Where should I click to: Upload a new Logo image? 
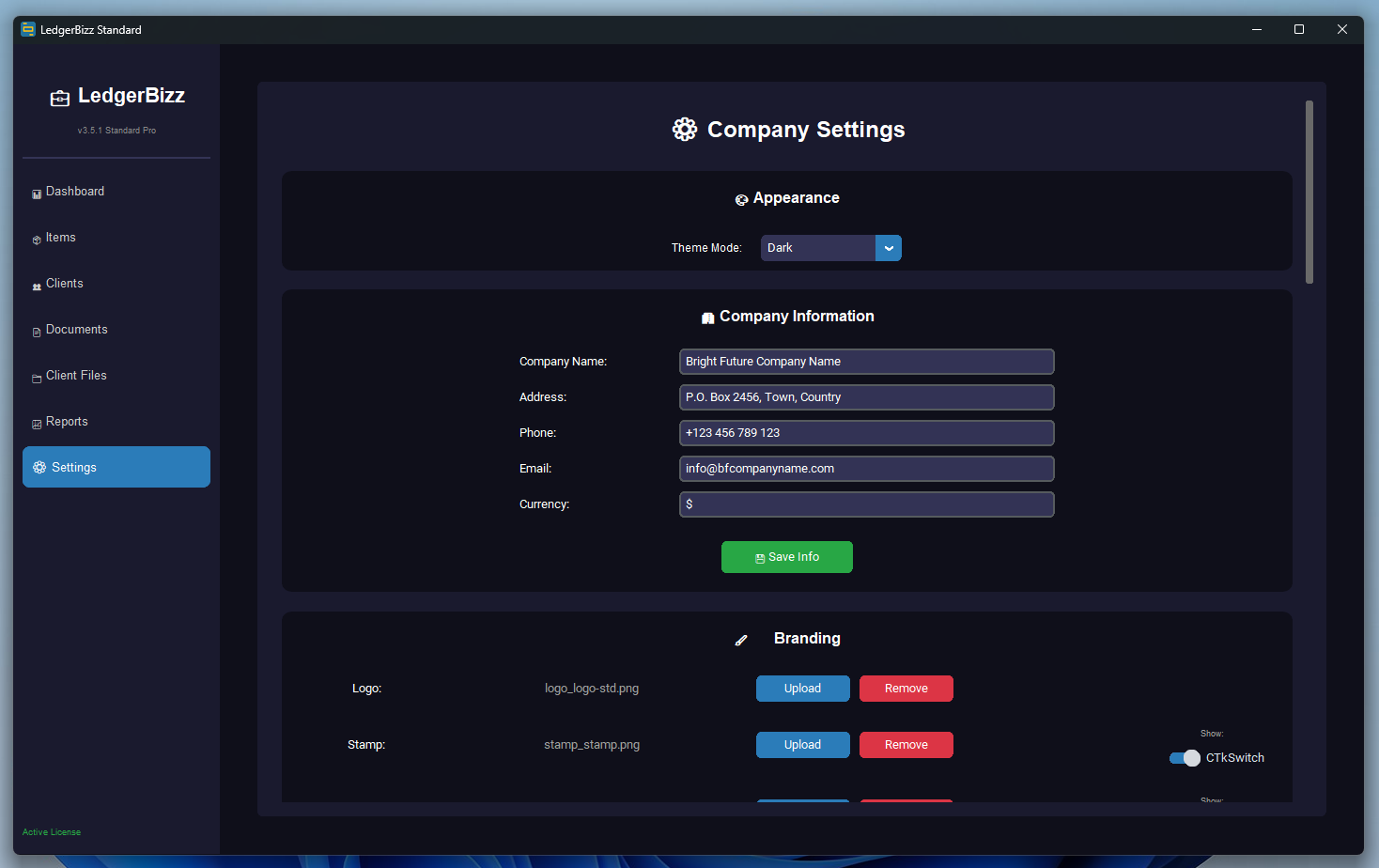point(803,689)
